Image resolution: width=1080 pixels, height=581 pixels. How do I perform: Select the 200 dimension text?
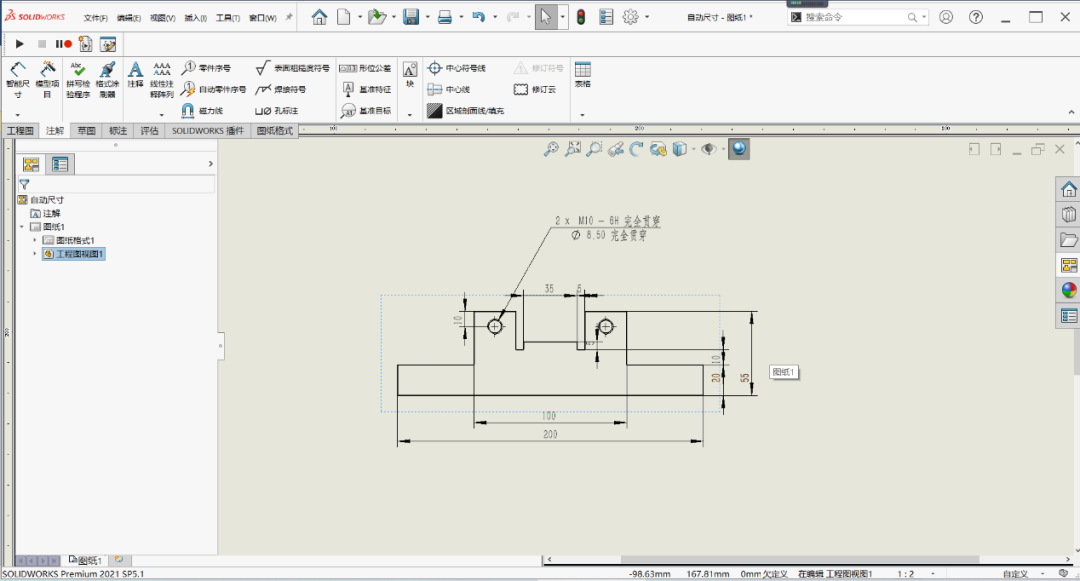point(550,434)
